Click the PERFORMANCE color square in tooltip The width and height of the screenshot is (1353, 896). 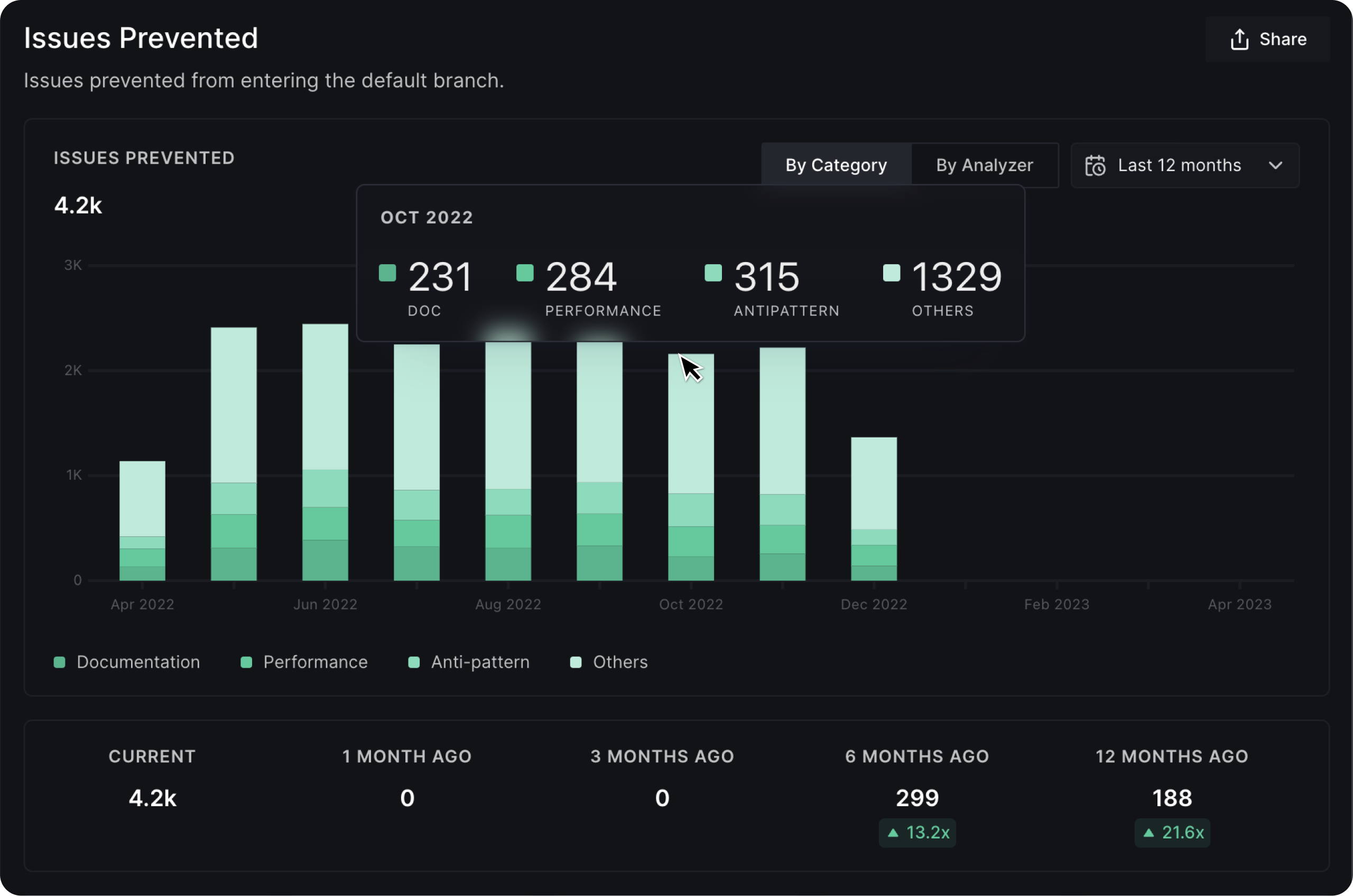coord(525,273)
